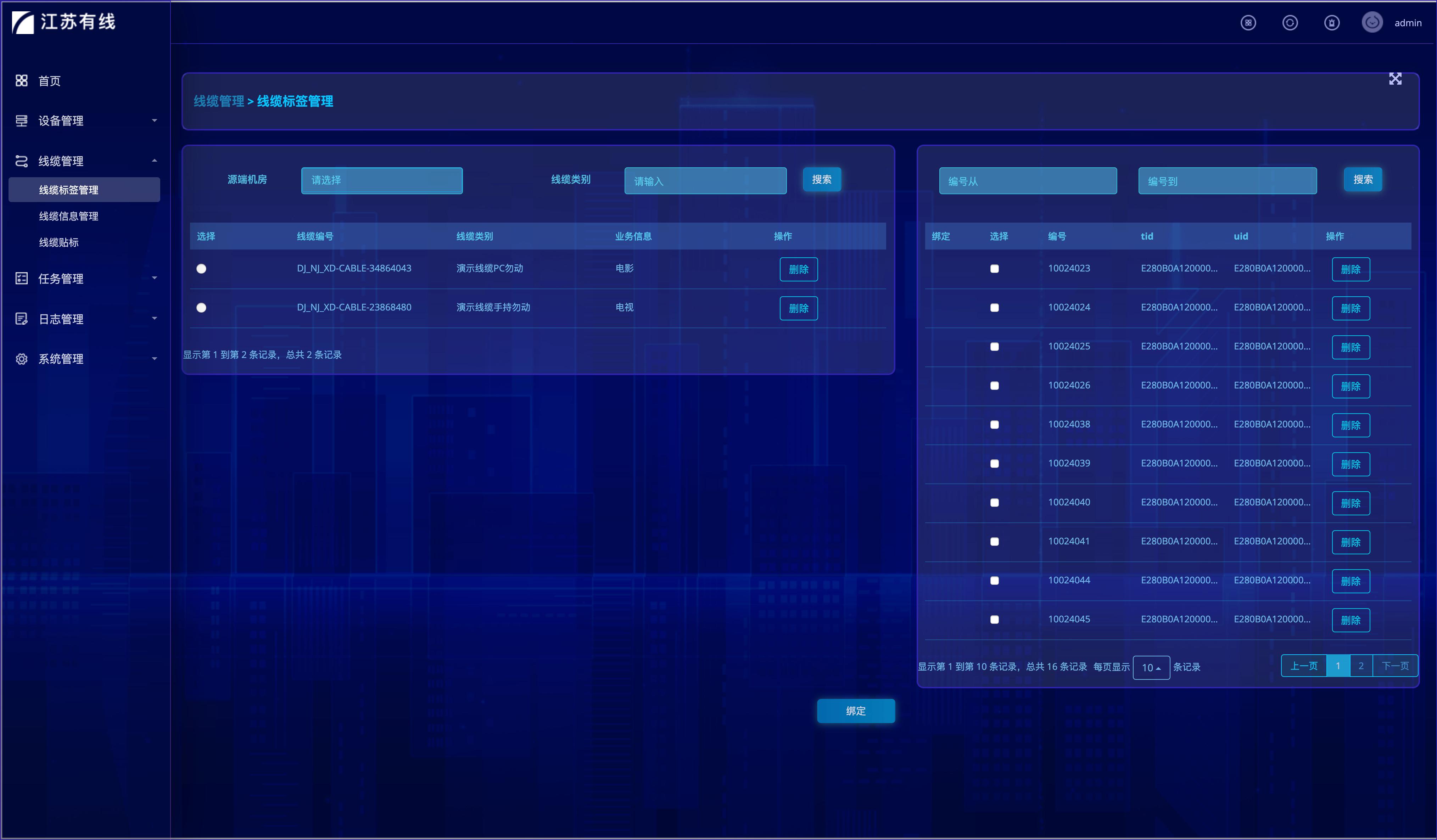Click the uid column header
Screen dimensions: 1437x840
(x=1241, y=236)
